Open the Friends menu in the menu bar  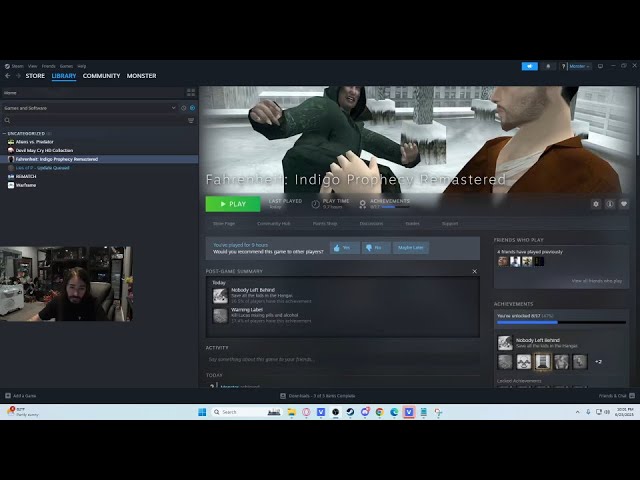(48, 66)
